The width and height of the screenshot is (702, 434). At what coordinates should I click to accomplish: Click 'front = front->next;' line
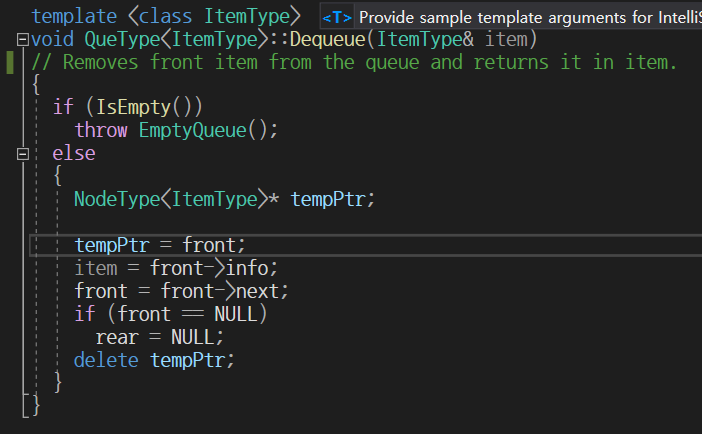[181, 291]
